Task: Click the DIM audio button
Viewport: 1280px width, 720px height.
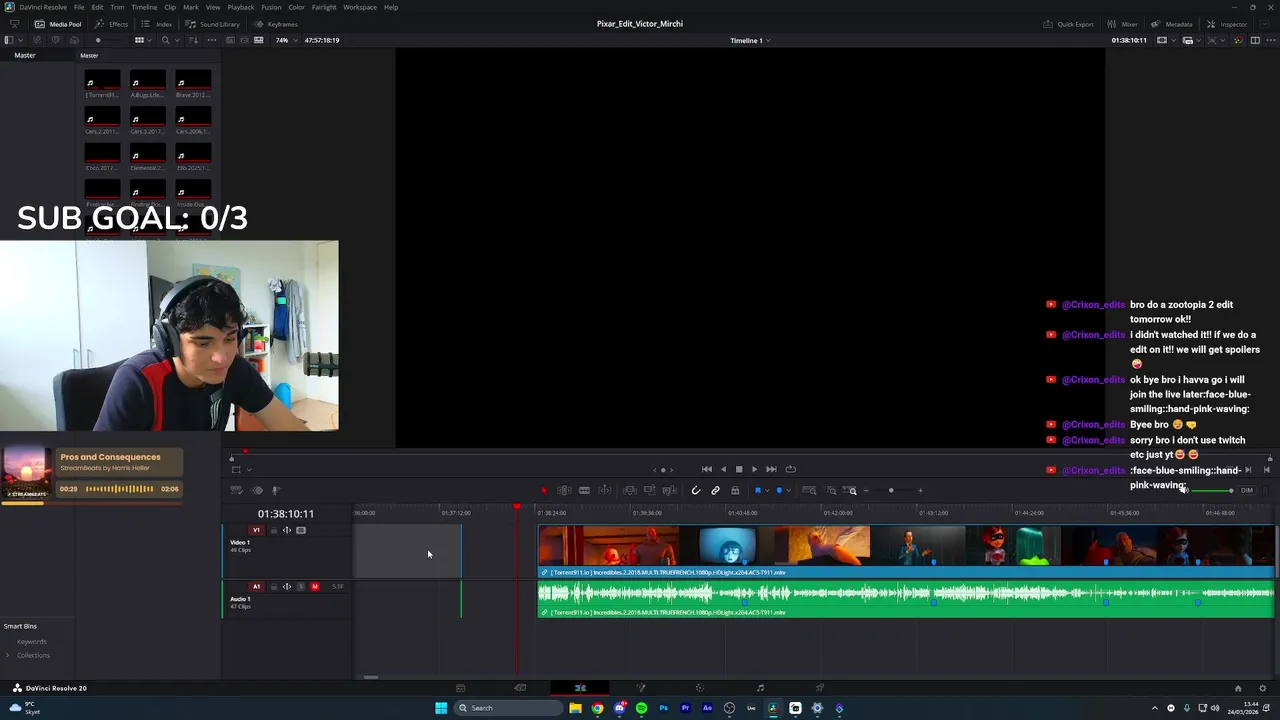Action: [x=1246, y=490]
